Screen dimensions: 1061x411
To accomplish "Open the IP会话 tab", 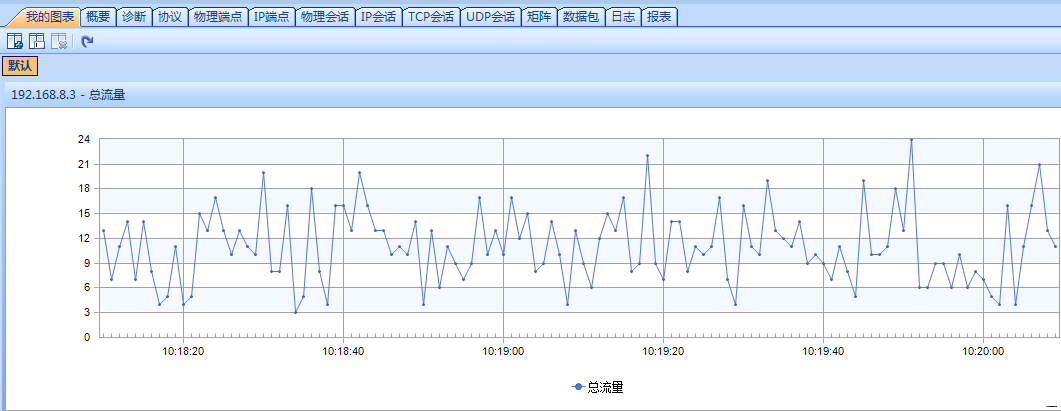I will pyautogui.click(x=379, y=16).
